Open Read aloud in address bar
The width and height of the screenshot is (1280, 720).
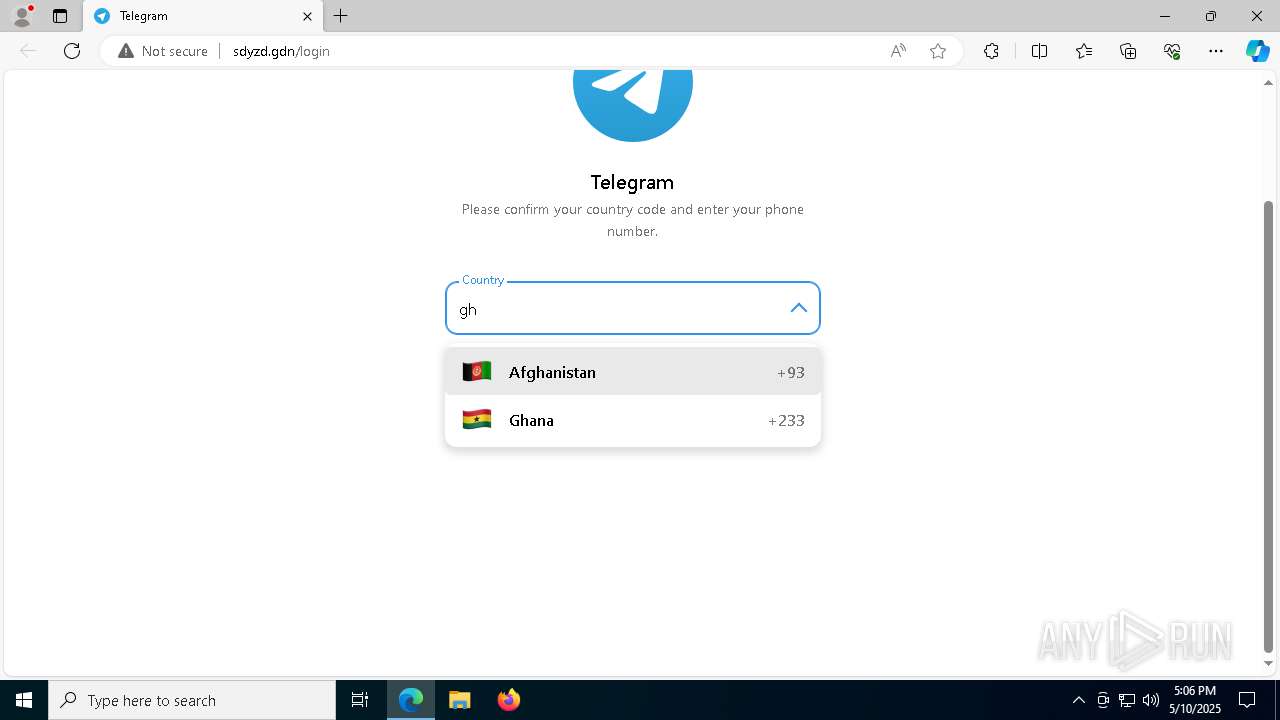tap(898, 51)
